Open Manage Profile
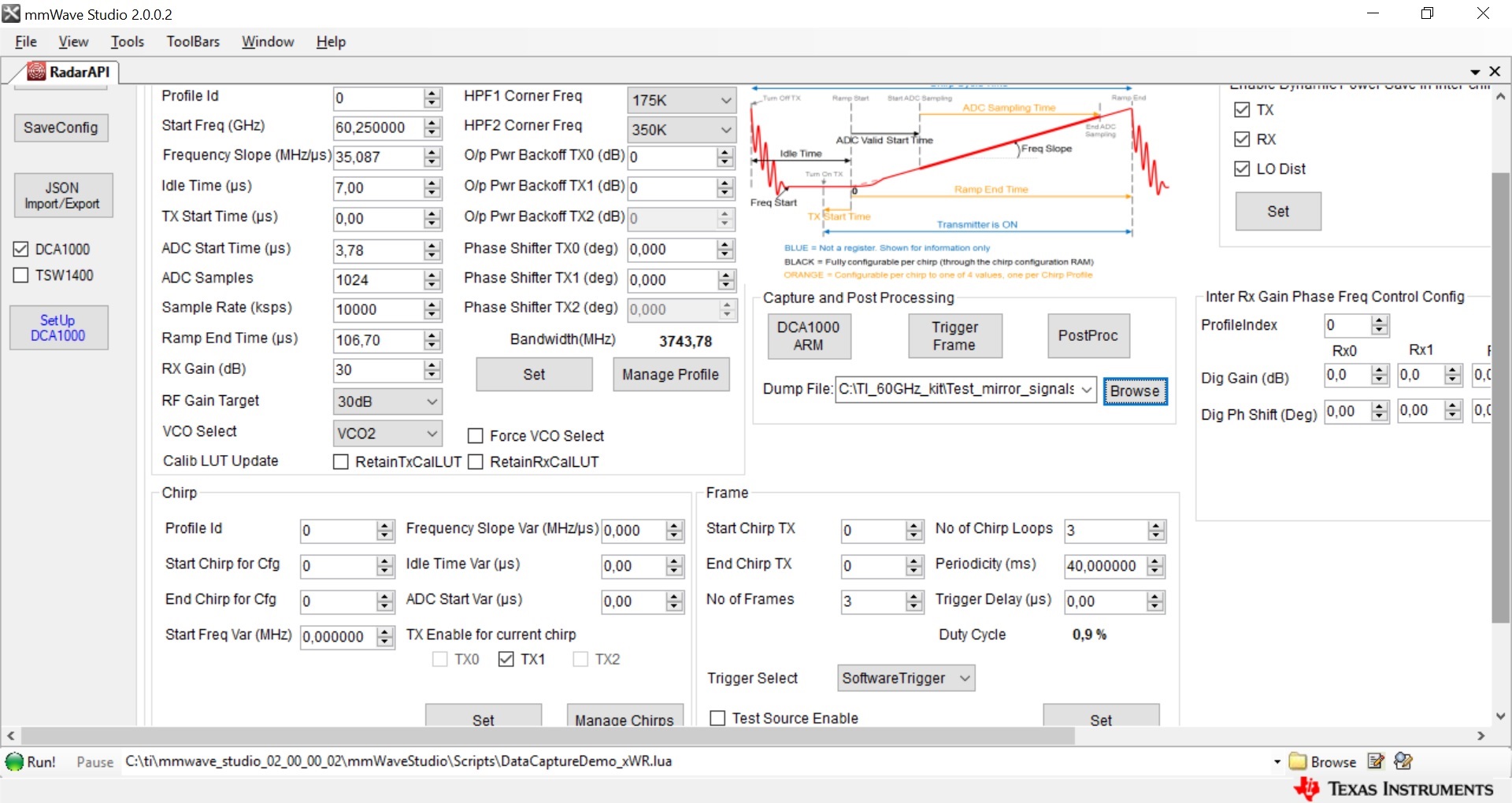The height and width of the screenshot is (803, 1512). (671, 375)
